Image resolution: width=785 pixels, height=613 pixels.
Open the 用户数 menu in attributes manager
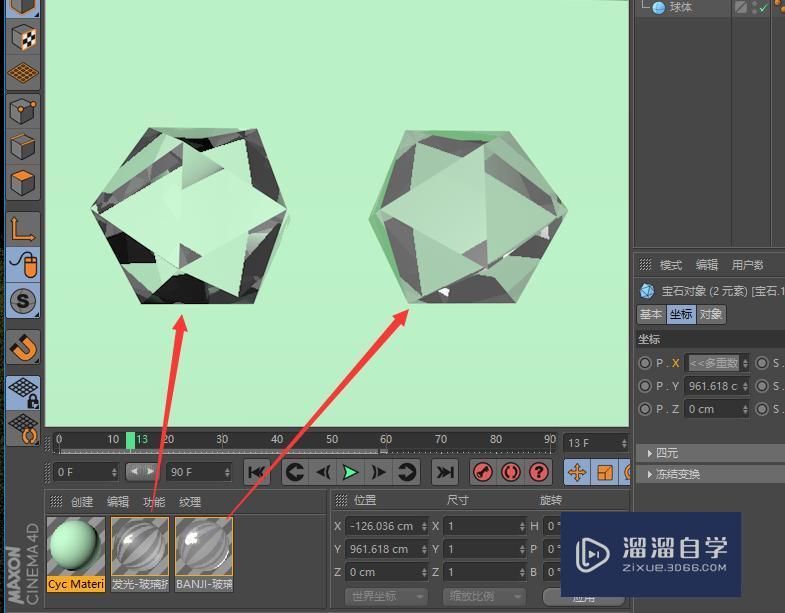click(x=747, y=265)
